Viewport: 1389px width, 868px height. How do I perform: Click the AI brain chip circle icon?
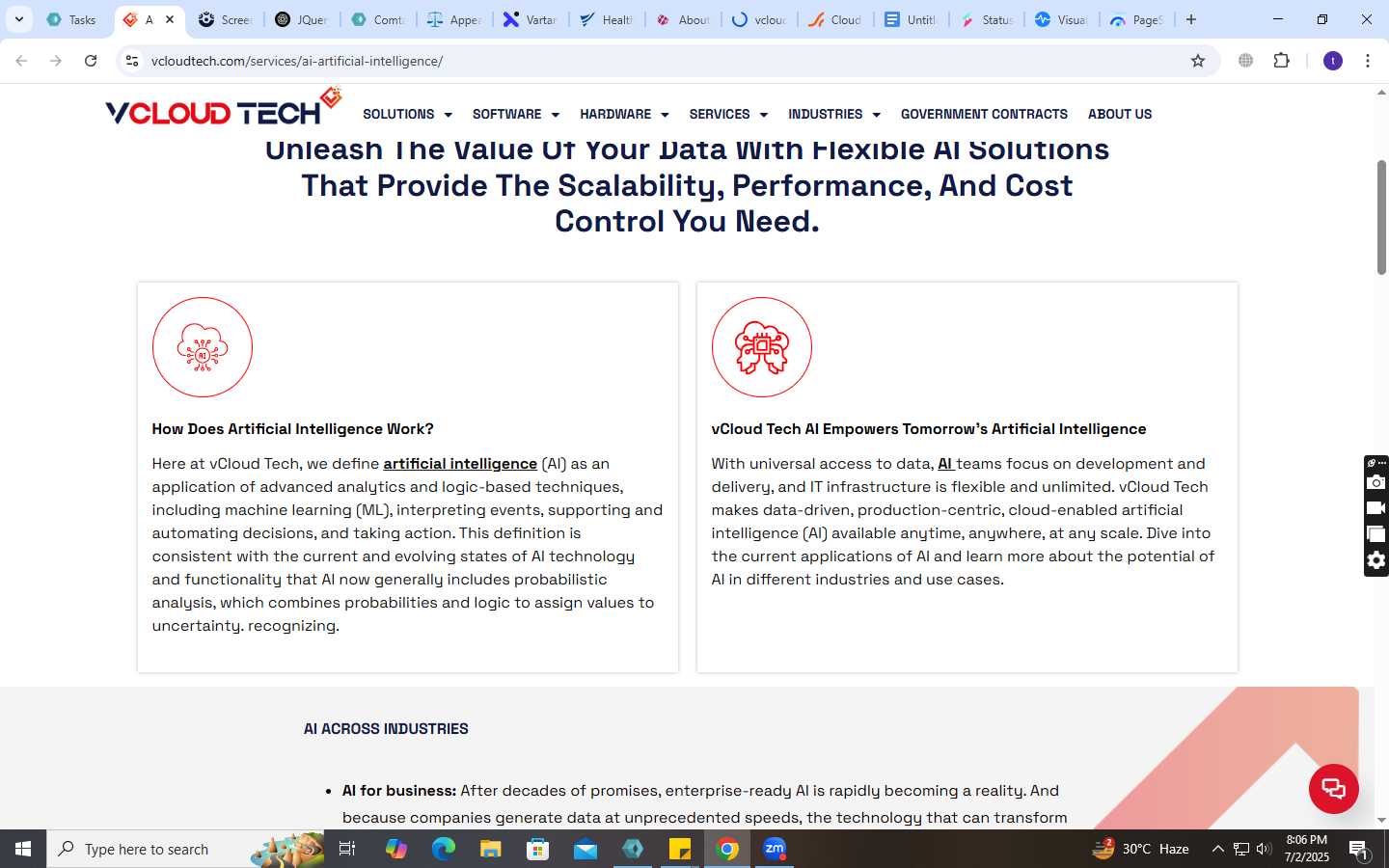(x=762, y=347)
